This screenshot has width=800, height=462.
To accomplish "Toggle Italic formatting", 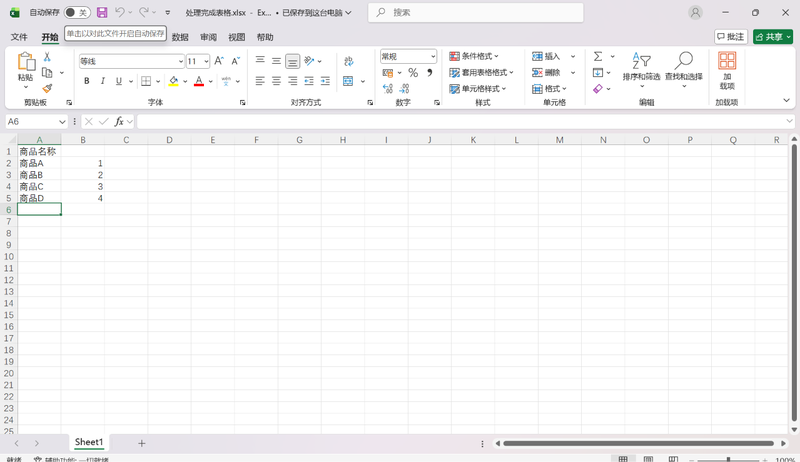I will [x=103, y=81].
